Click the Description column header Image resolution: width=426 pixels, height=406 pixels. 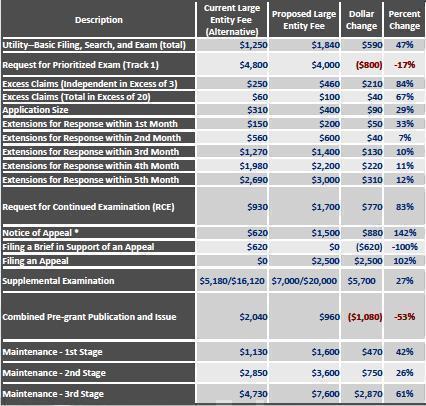coord(99,20)
